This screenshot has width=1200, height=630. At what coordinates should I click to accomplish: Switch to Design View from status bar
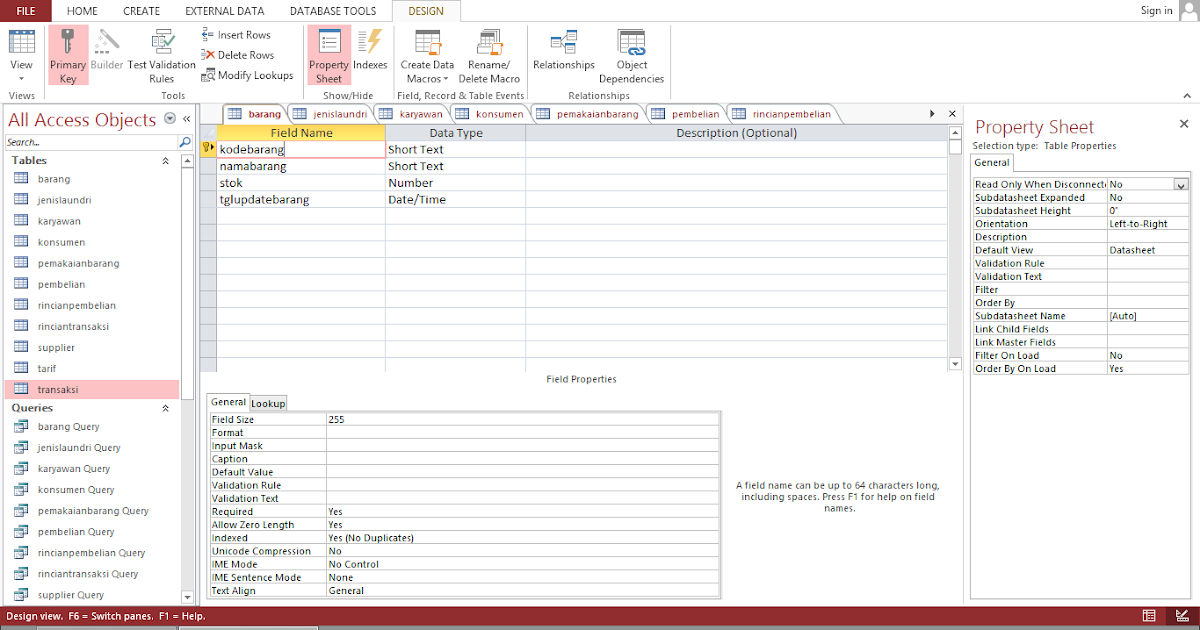[x=1182, y=616]
